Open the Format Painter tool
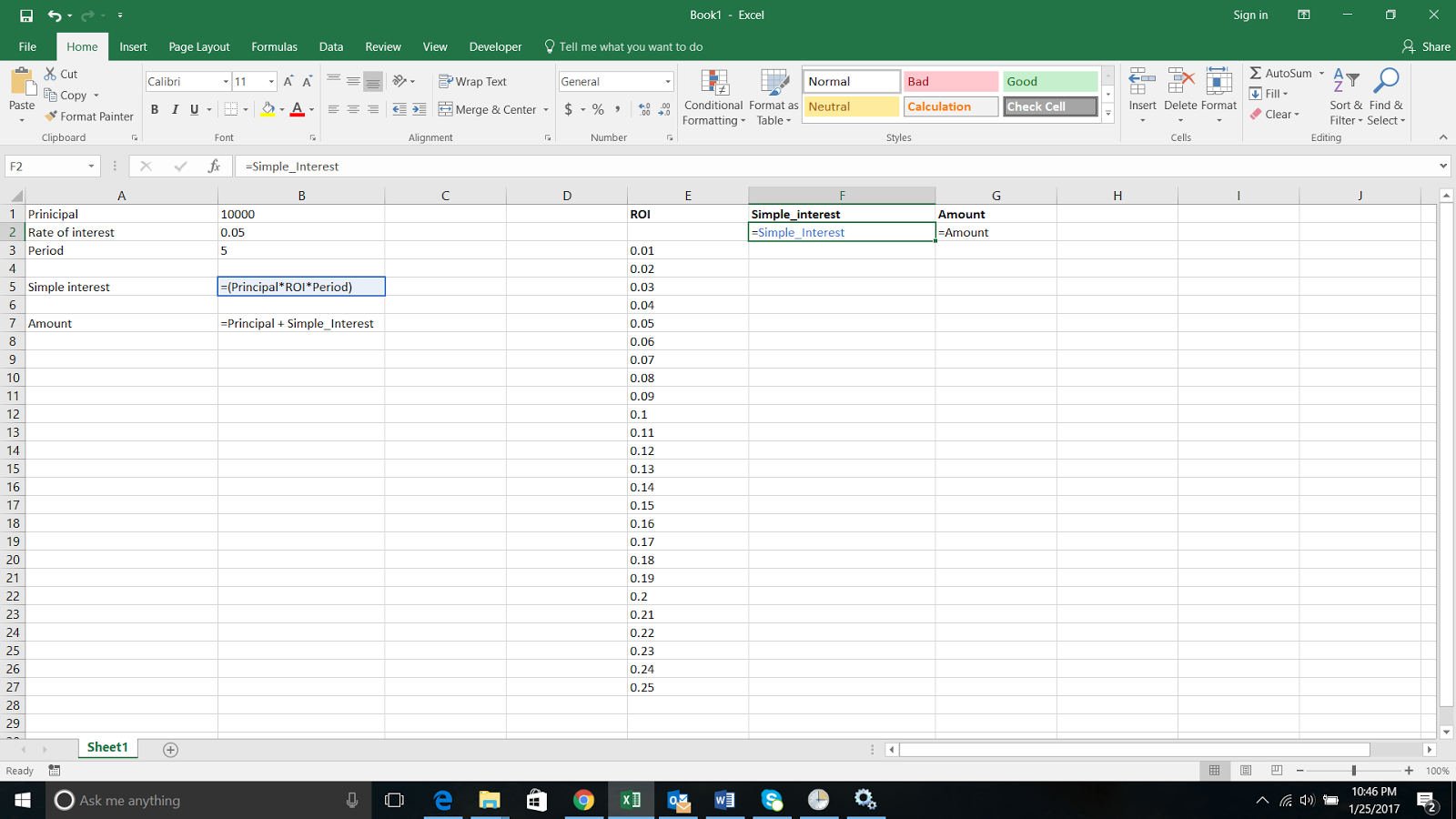Viewport: 1456px width, 819px height. pos(88,116)
